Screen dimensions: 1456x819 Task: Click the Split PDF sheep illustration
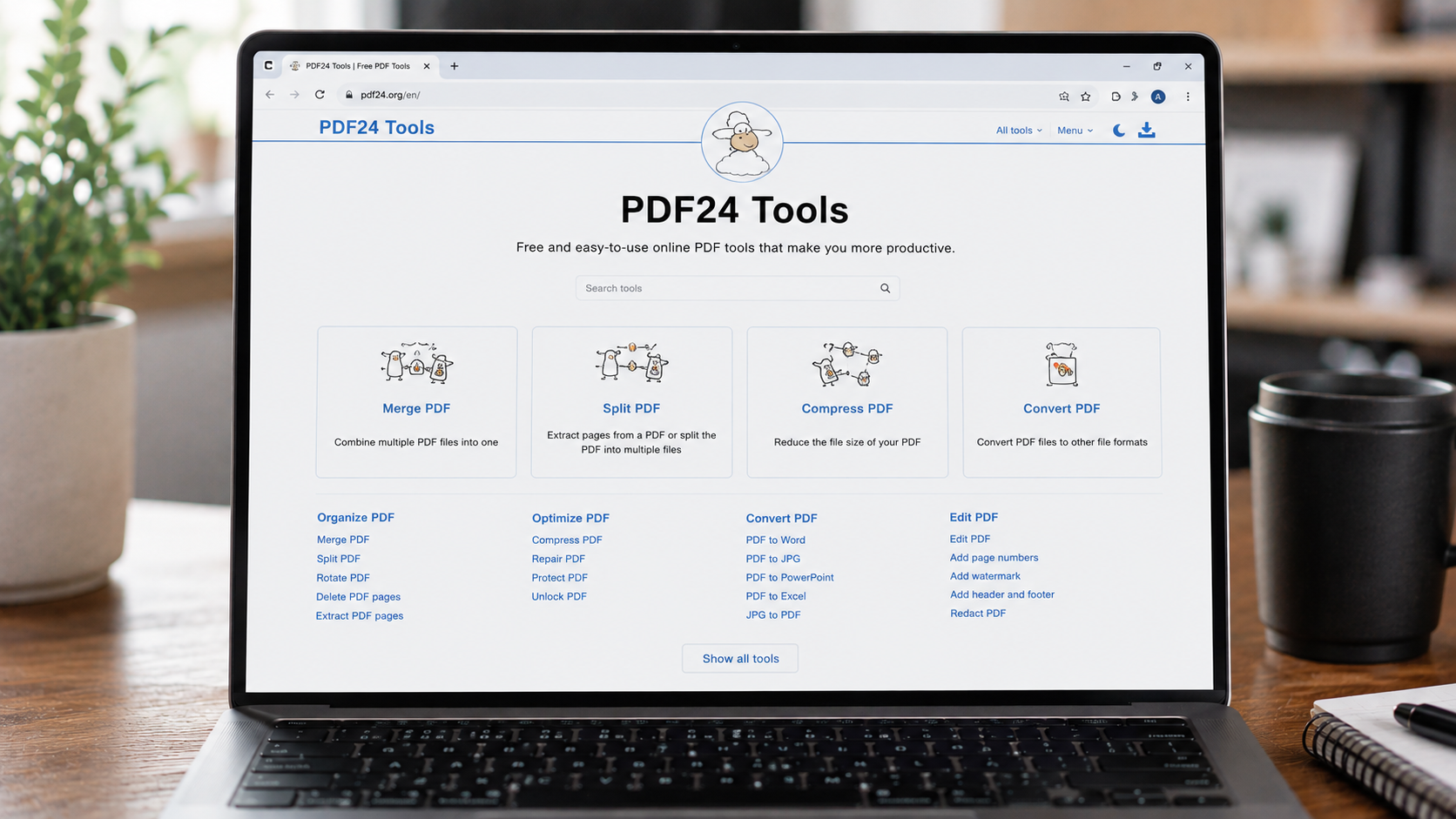click(x=631, y=363)
